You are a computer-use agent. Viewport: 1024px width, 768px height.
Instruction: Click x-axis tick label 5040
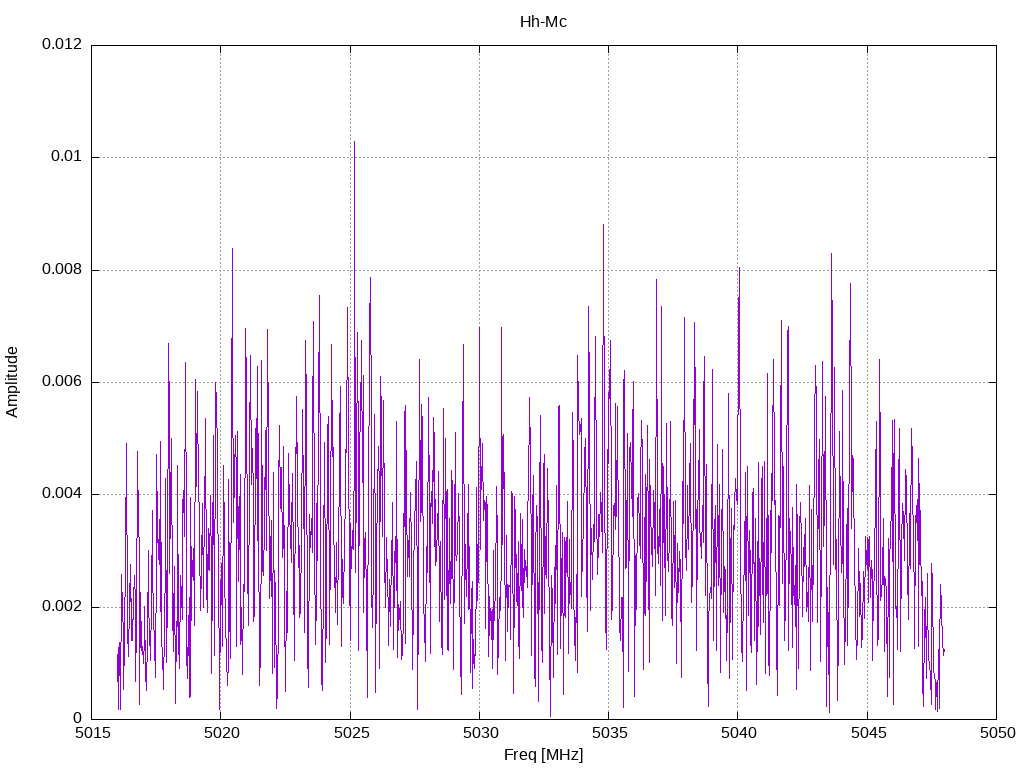tap(739, 733)
